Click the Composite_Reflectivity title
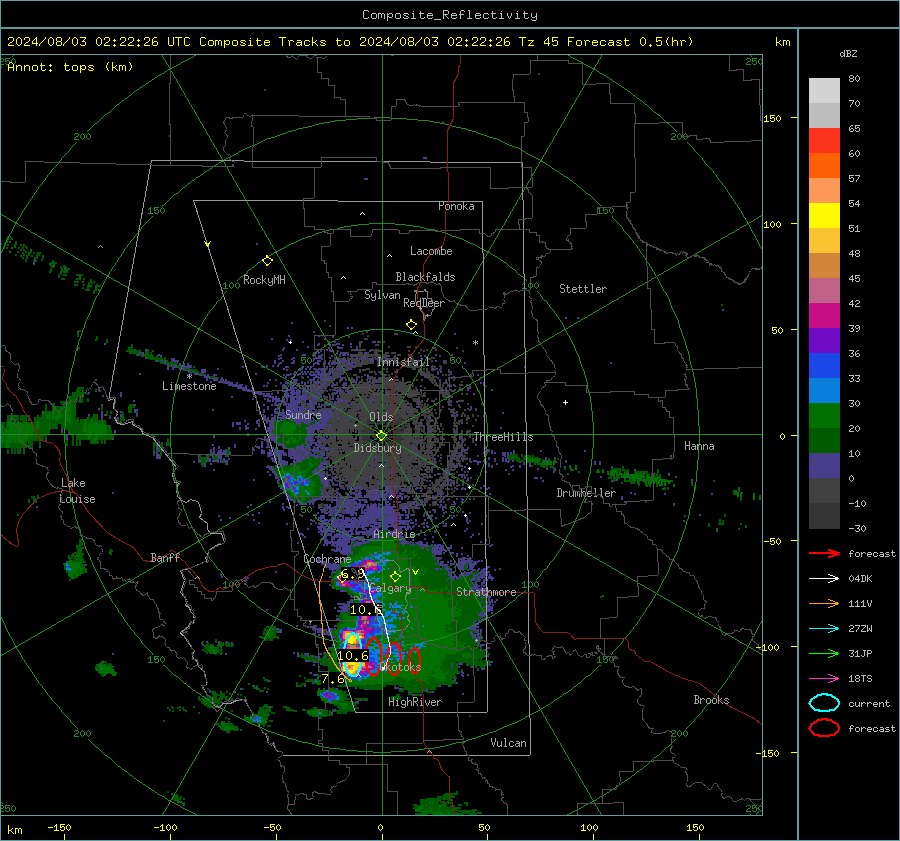The width and height of the screenshot is (900, 841). [x=449, y=15]
